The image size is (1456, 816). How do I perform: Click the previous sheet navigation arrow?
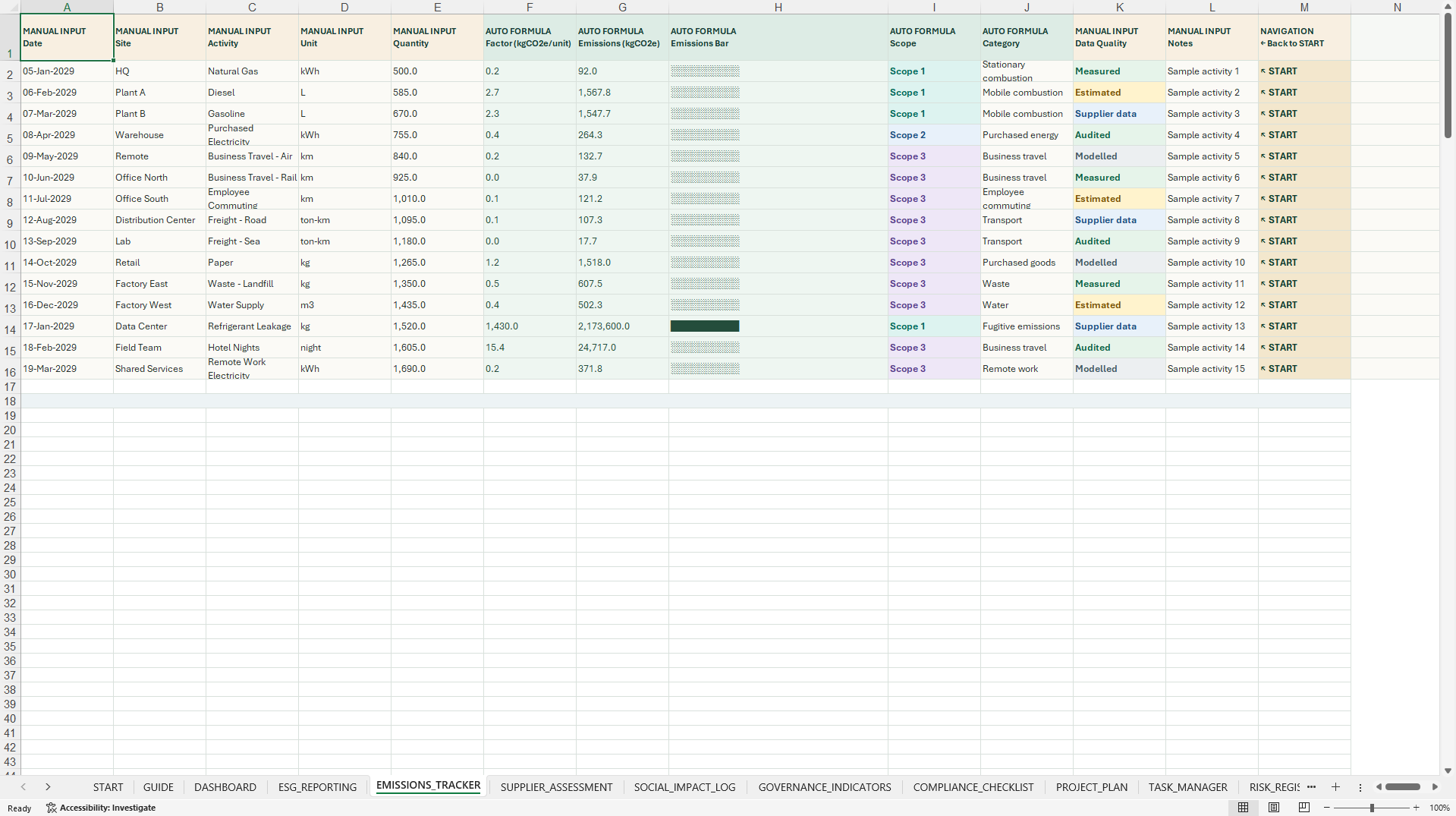24,787
